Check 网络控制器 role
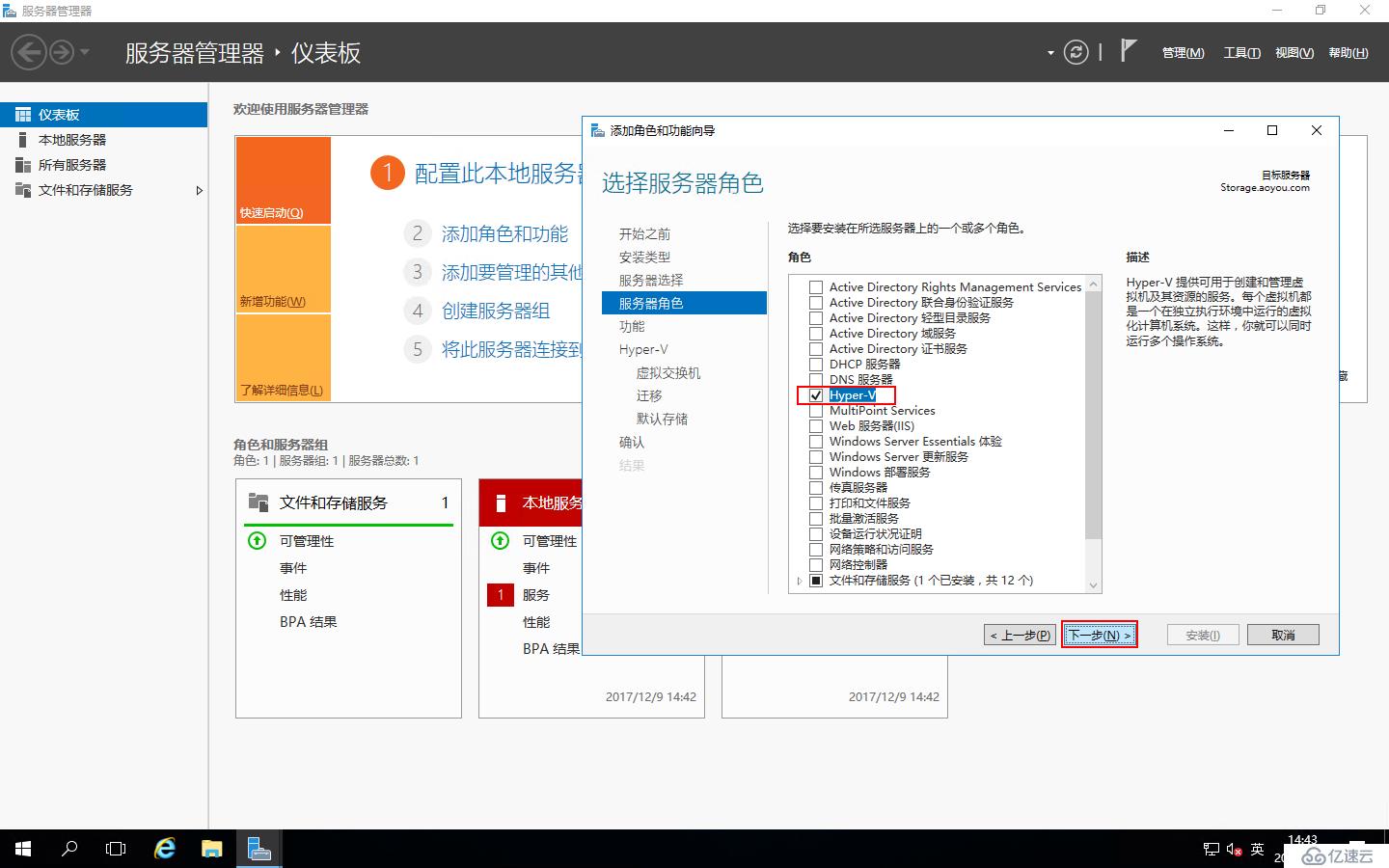This screenshot has width=1389, height=868. 816,565
